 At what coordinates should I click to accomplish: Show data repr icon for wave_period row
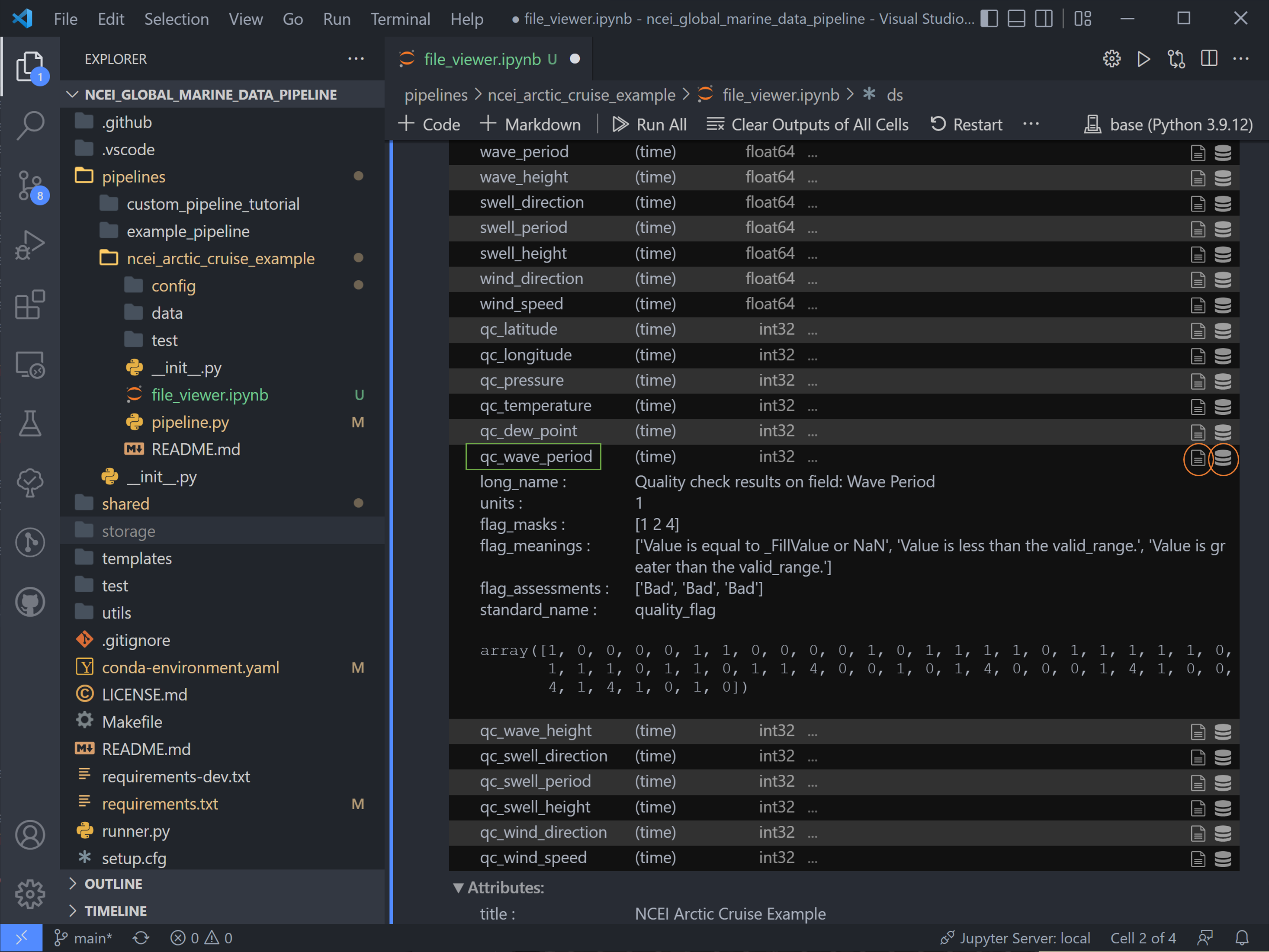pyautogui.click(x=1223, y=153)
